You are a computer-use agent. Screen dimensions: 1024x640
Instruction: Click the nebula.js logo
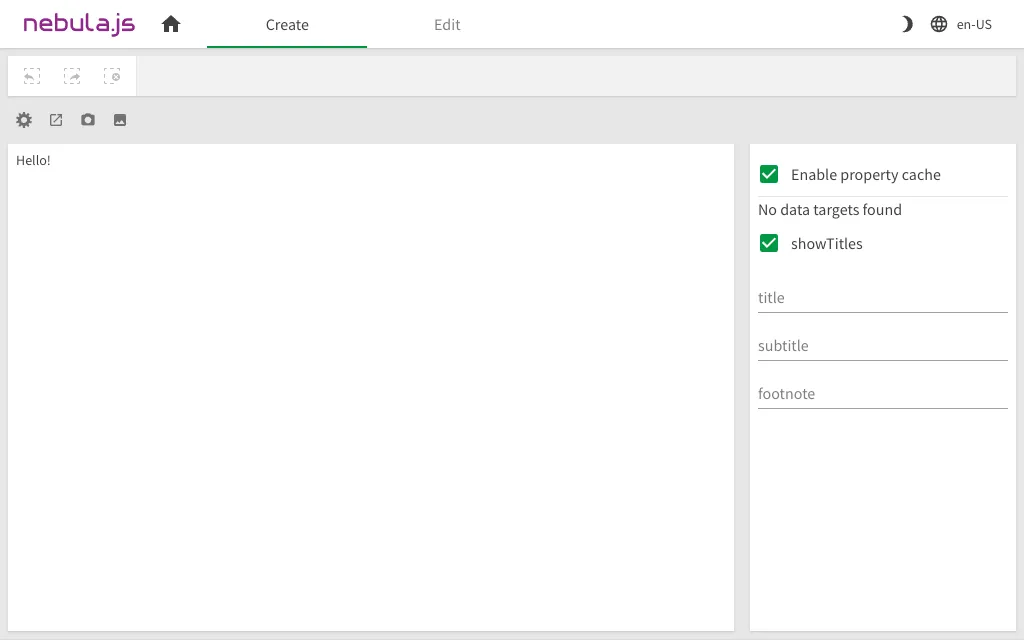click(79, 24)
